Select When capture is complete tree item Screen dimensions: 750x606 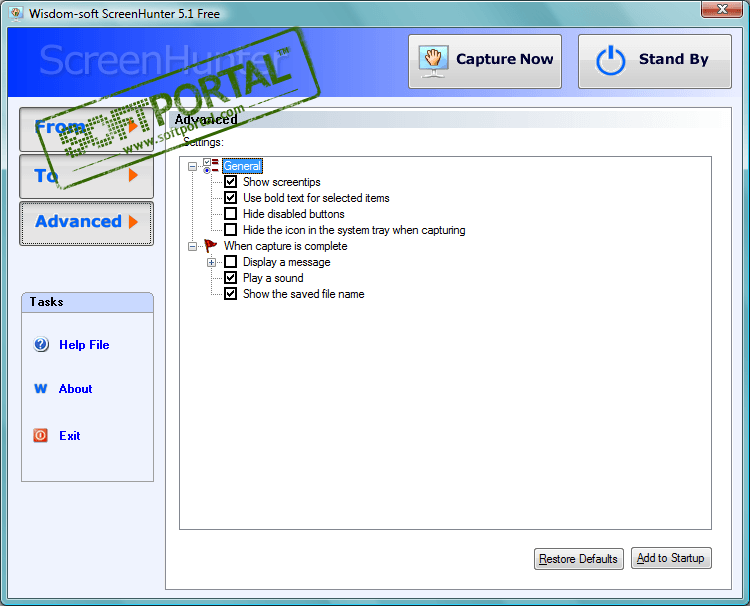tap(286, 246)
